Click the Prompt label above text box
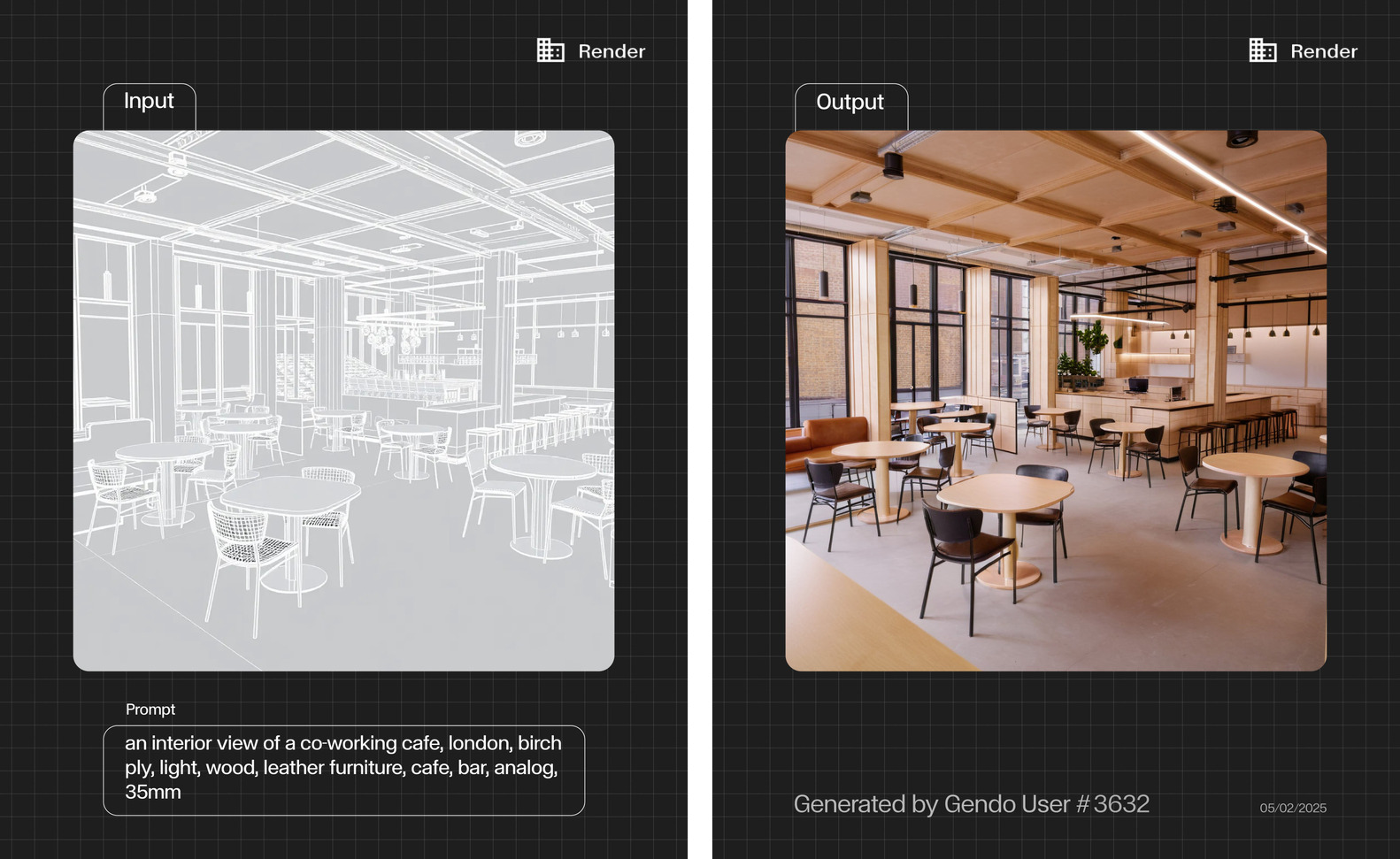The height and width of the screenshot is (859, 1400). [x=150, y=709]
